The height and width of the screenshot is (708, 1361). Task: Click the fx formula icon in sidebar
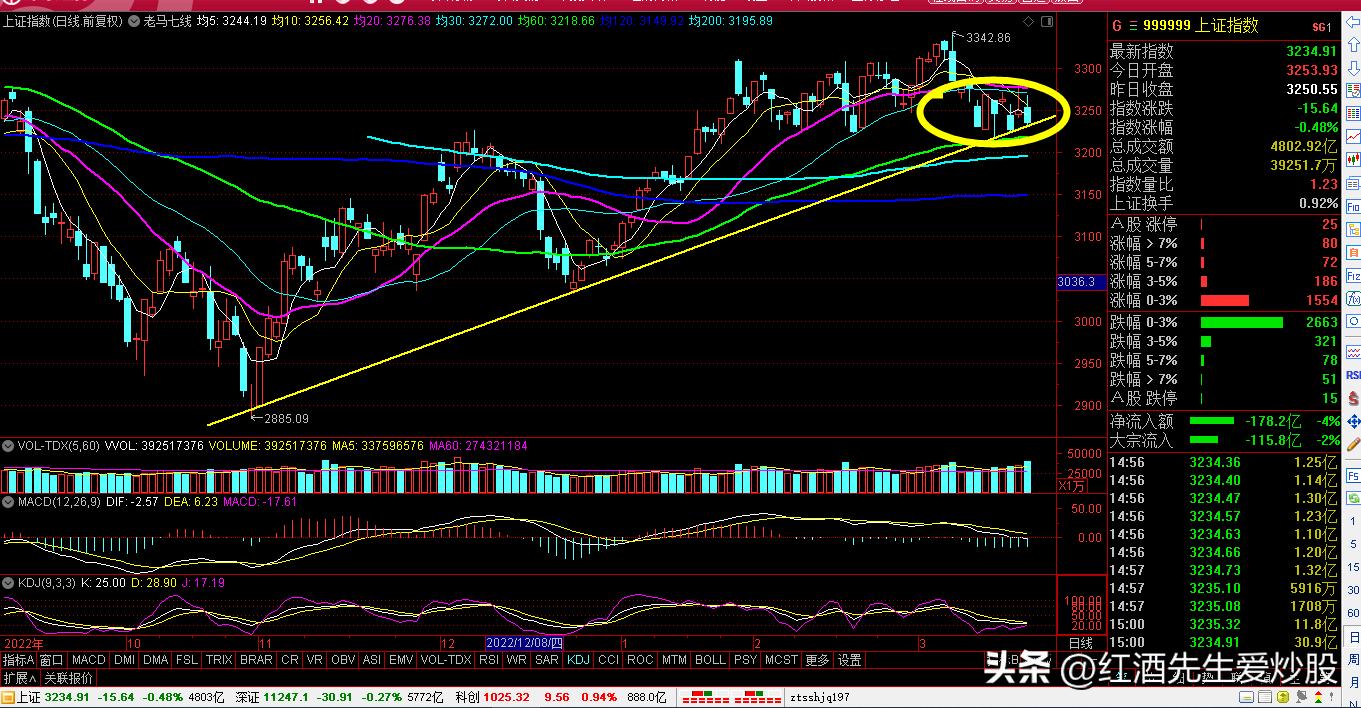coord(1353,299)
